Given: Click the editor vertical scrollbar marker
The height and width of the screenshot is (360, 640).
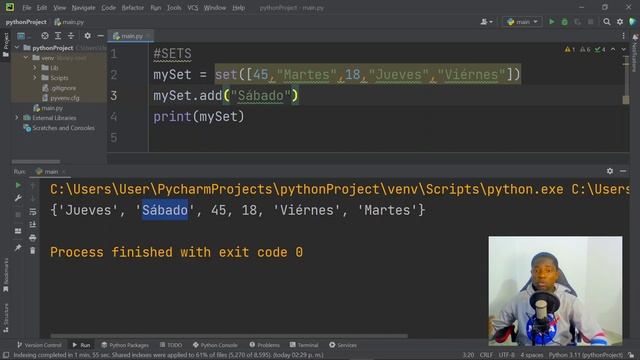Looking at the screenshot, I should coord(626,100).
